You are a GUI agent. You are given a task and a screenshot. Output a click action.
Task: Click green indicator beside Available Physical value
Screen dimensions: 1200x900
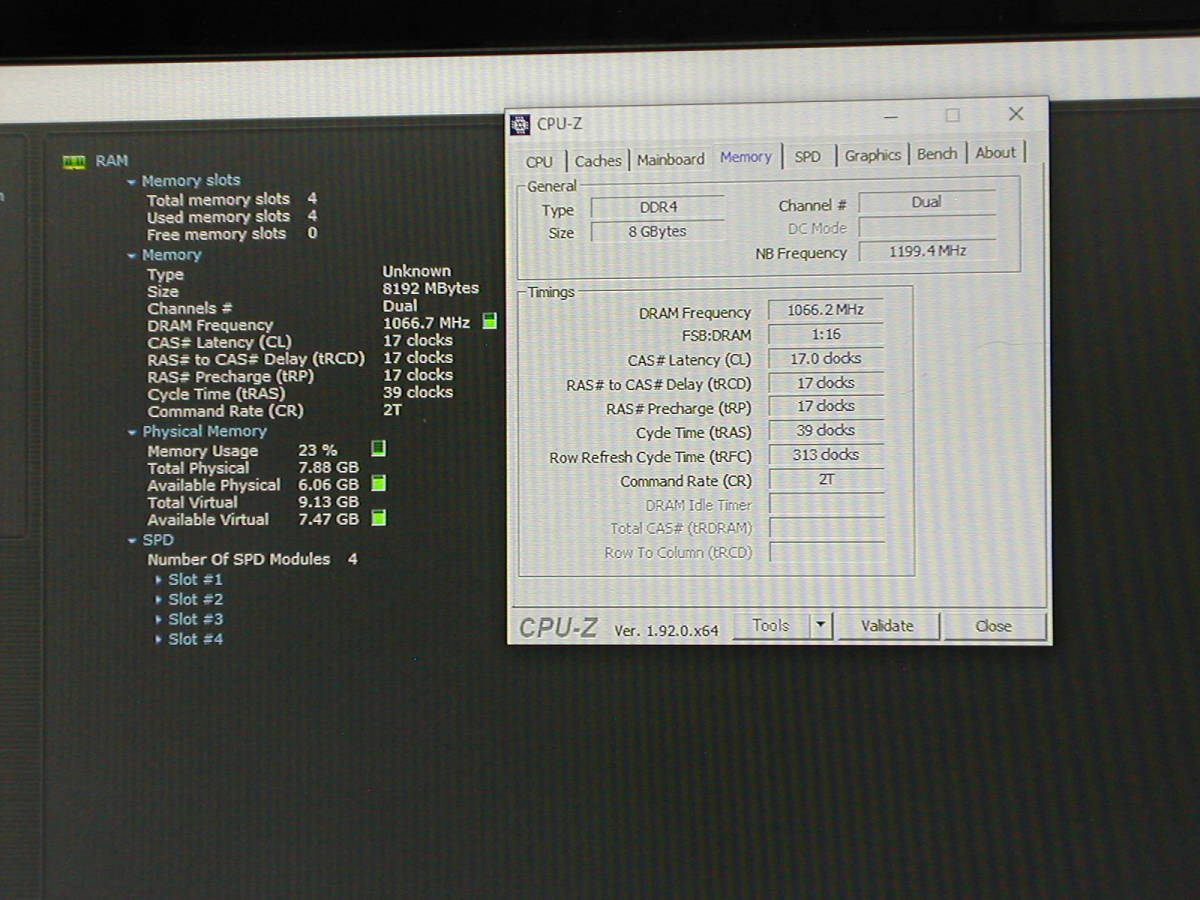pos(378,484)
